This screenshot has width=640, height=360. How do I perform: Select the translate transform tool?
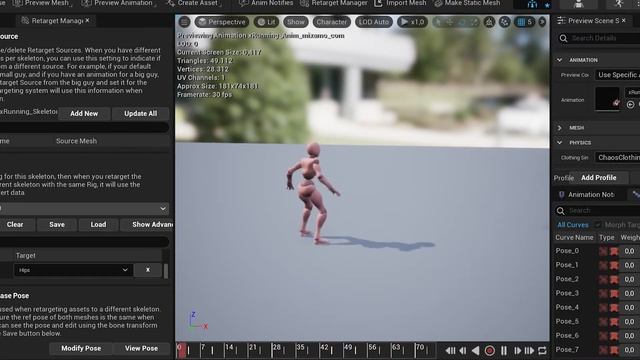pos(449,22)
